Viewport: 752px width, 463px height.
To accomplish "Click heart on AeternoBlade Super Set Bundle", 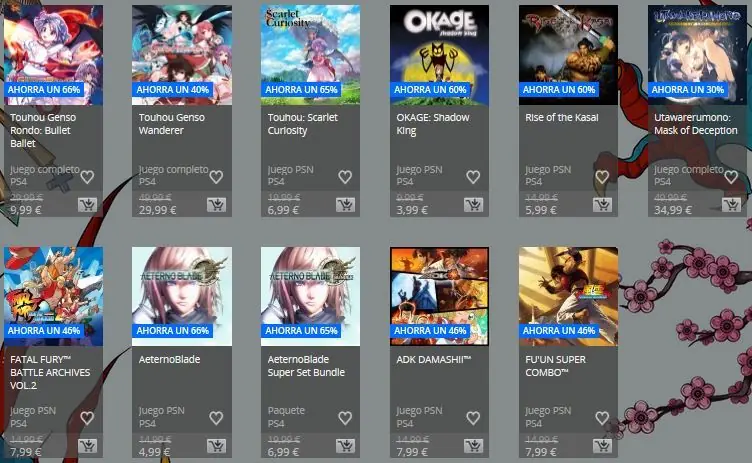I will [x=345, y=418].
